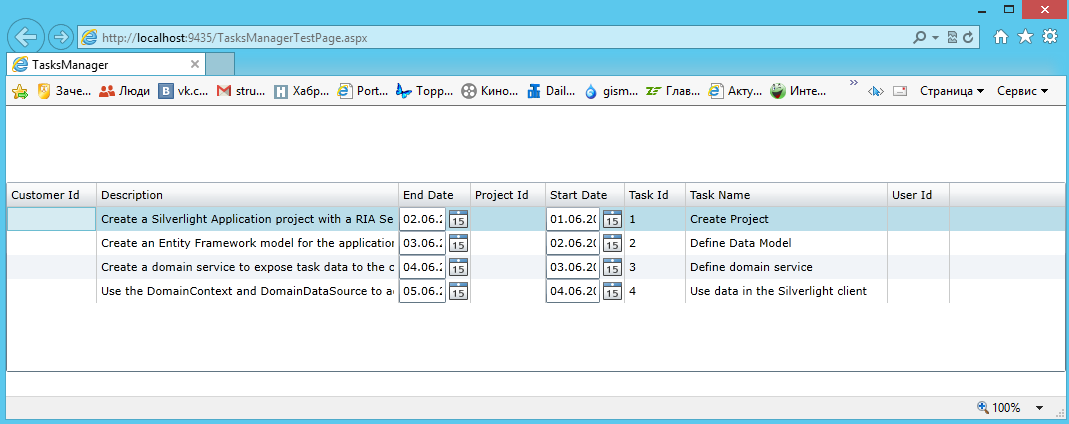Screen dimensions: 1069x424
Task: Open a new blank tab
Action: 220,64
